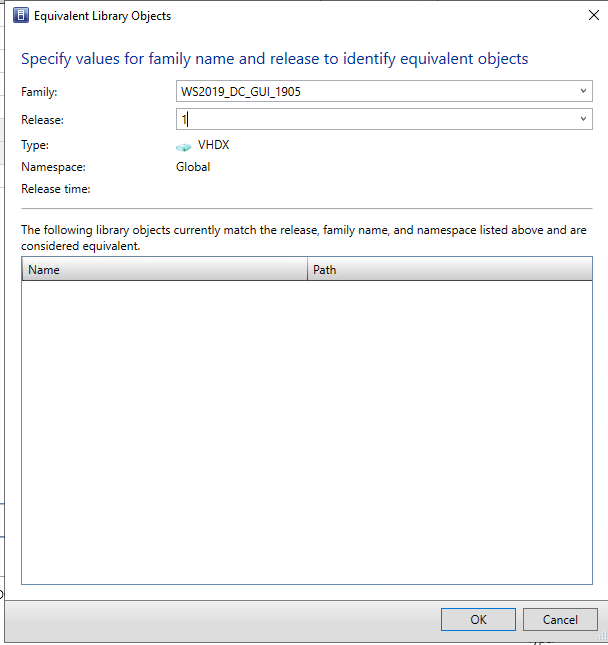Confirm with the OK button
Image resolution: width=608 pixels, height=645 pixels.
478,619
